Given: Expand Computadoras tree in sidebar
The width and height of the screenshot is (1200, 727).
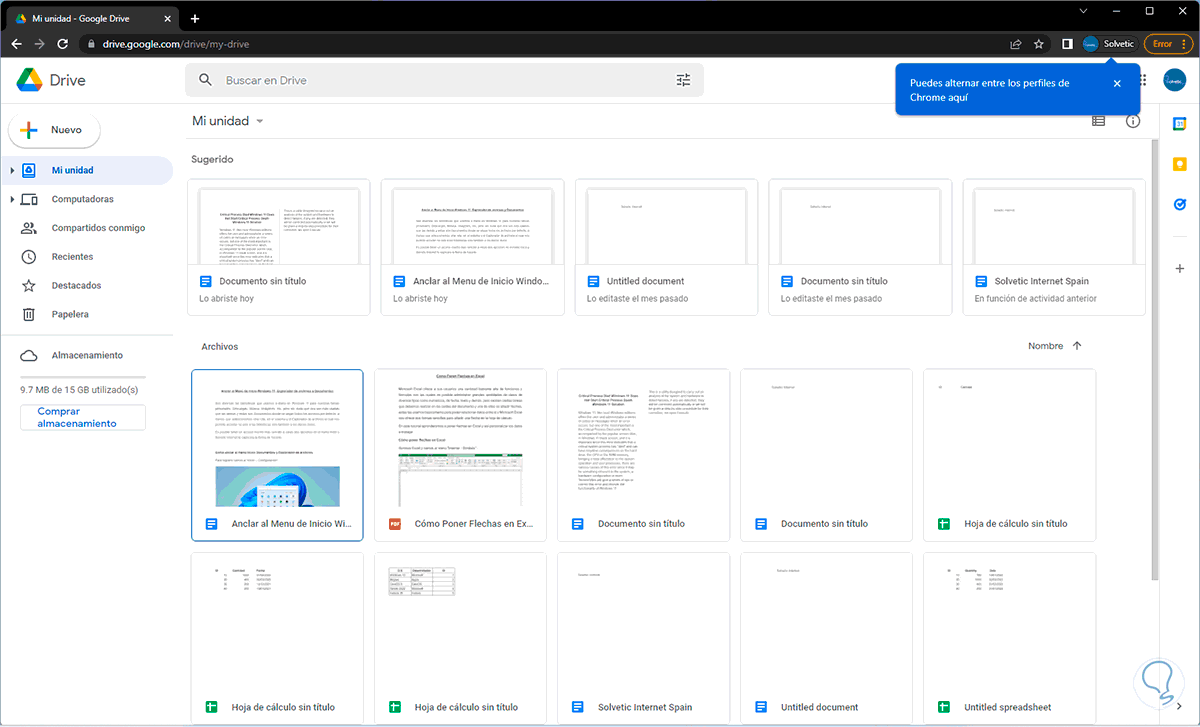Looking at the screenshot, I should (12, 199).
